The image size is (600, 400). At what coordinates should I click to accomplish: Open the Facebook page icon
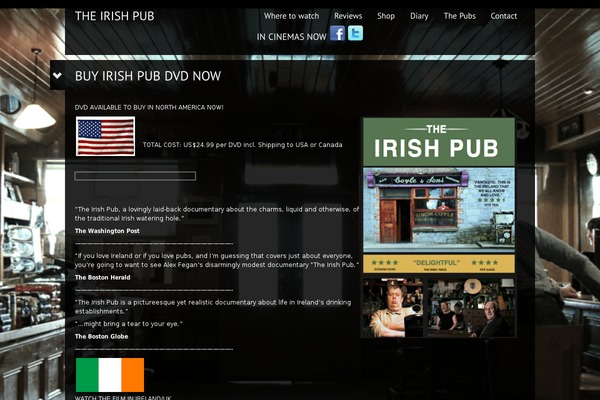tap(337, 33)
